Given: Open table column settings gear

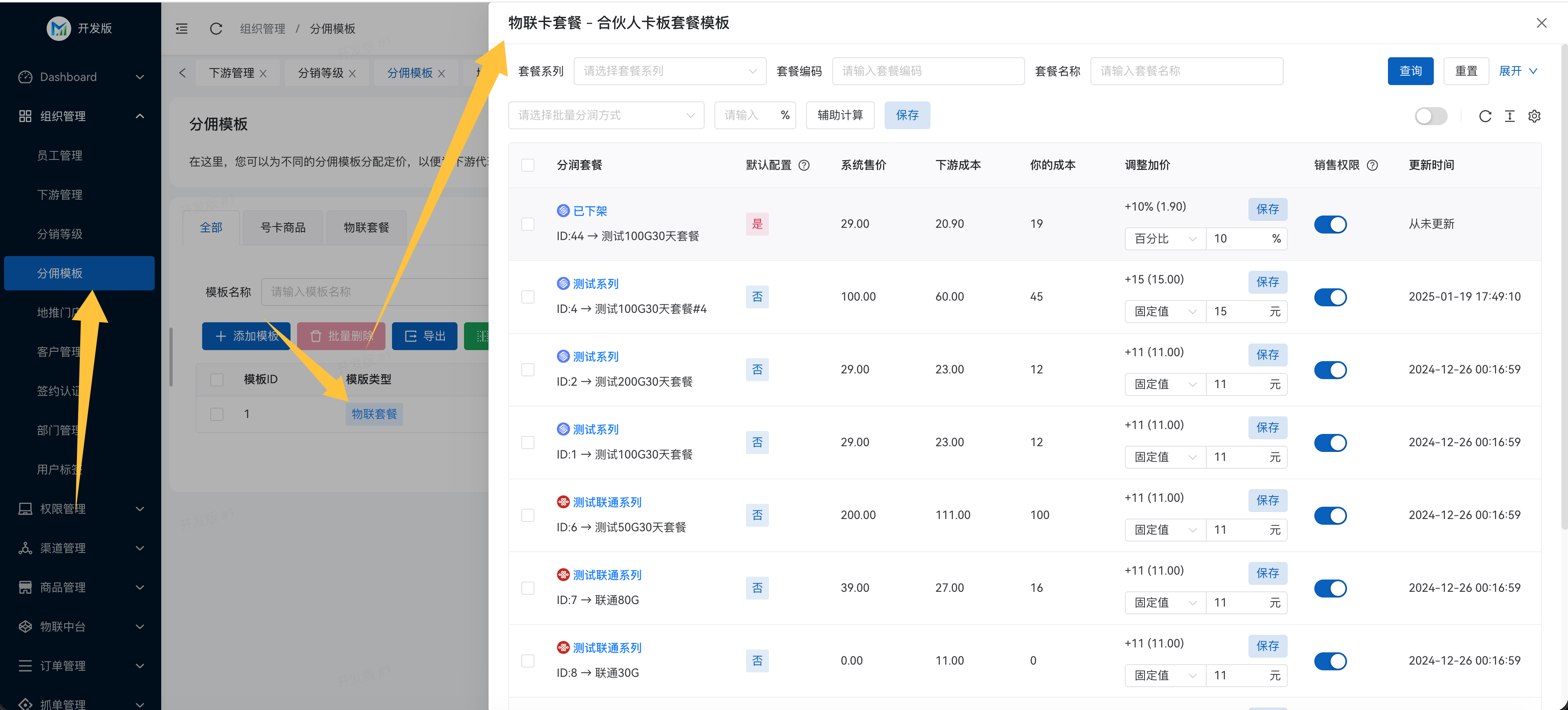Looking at the screenshot, I should pos(1534,116).
